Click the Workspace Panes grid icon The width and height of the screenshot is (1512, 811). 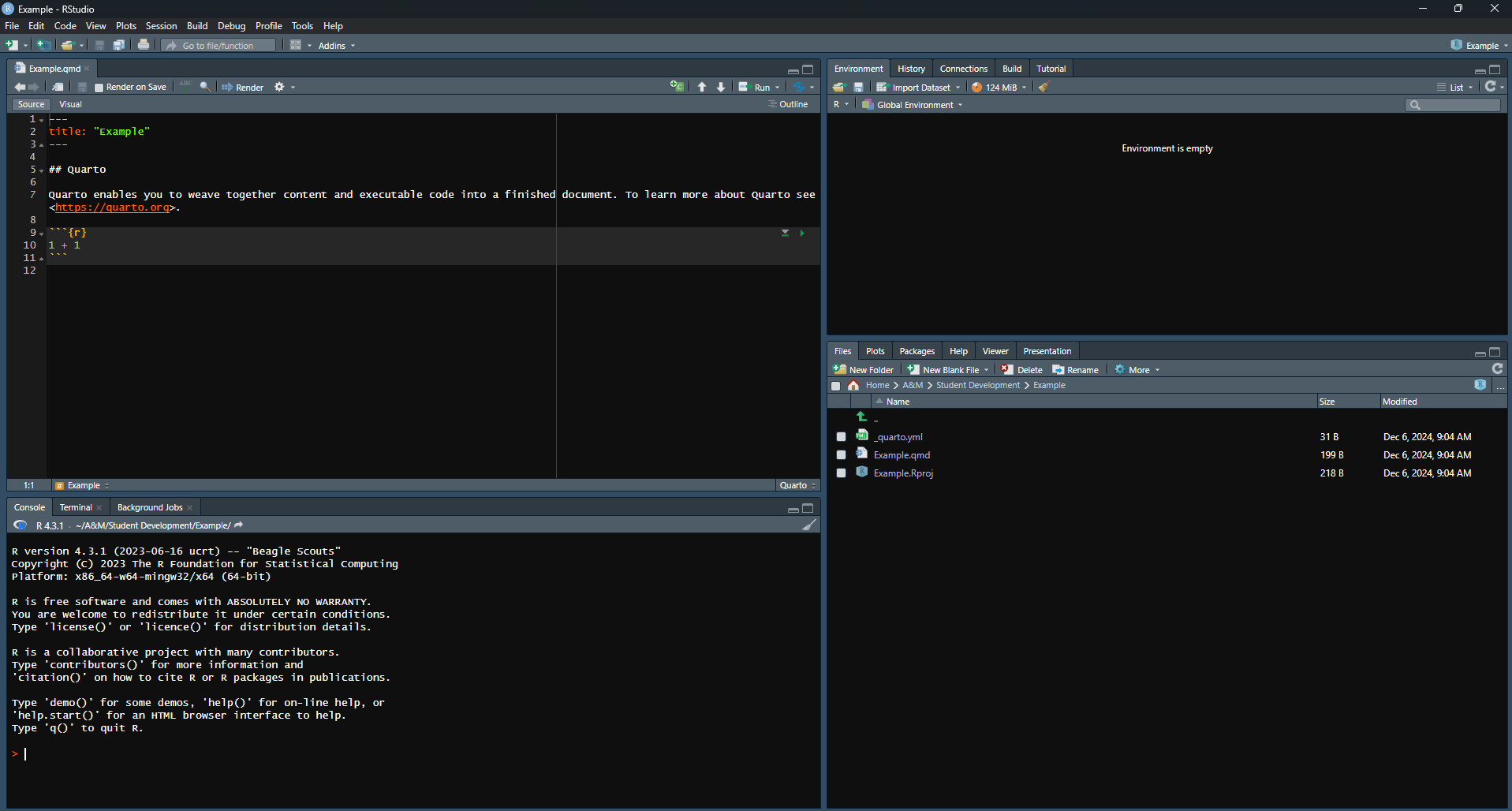tap(296, 45)
